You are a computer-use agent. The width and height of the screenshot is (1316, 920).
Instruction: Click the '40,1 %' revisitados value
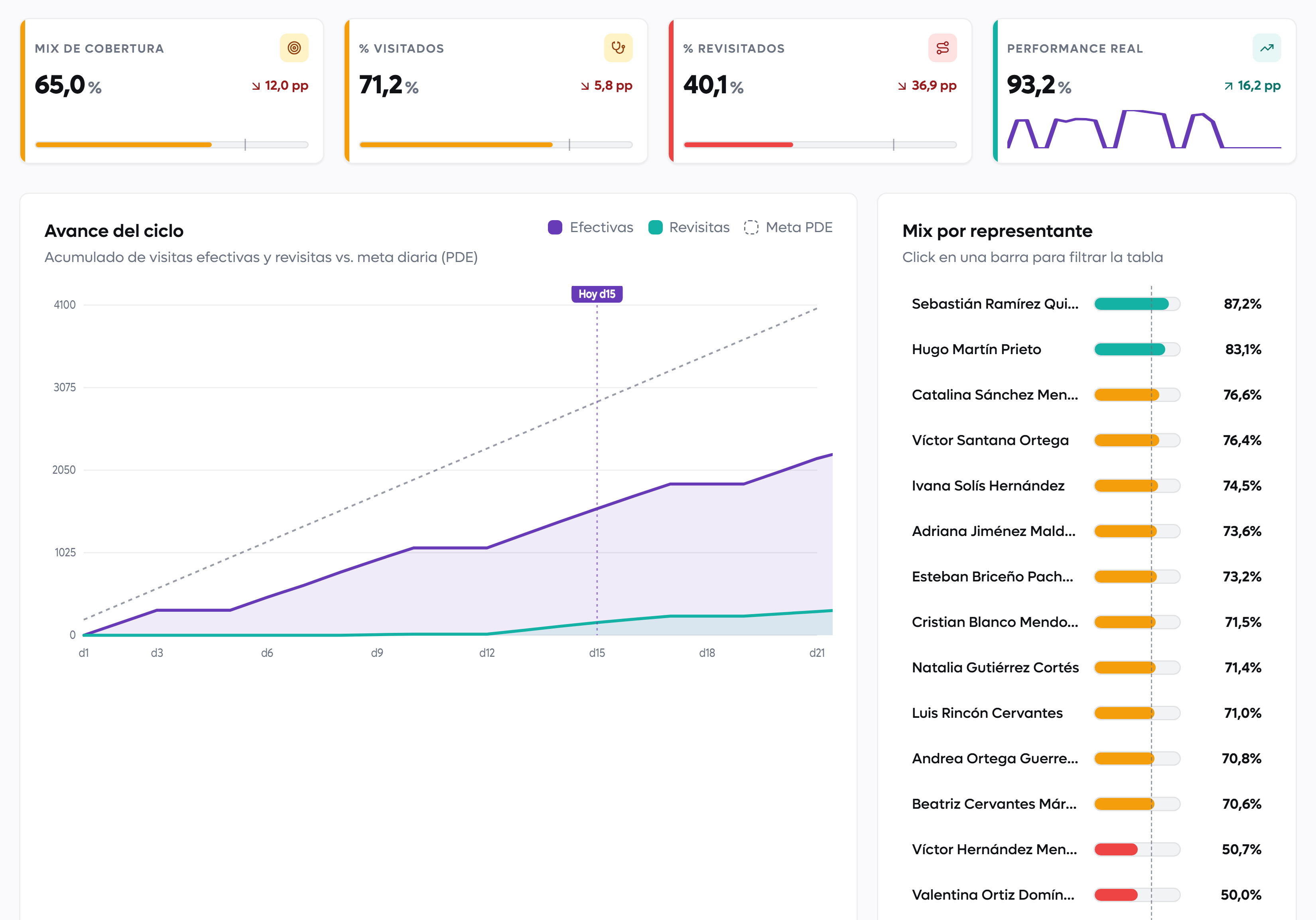(713, 85)
